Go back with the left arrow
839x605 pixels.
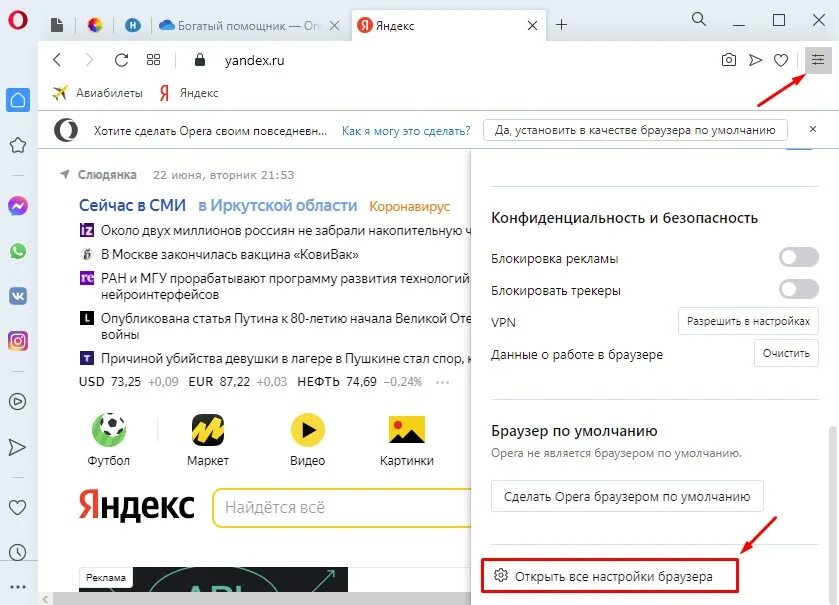57,60
